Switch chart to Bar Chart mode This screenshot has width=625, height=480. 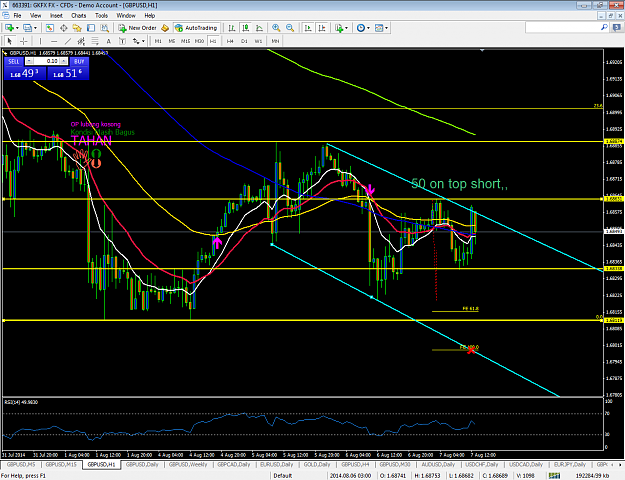232,28
